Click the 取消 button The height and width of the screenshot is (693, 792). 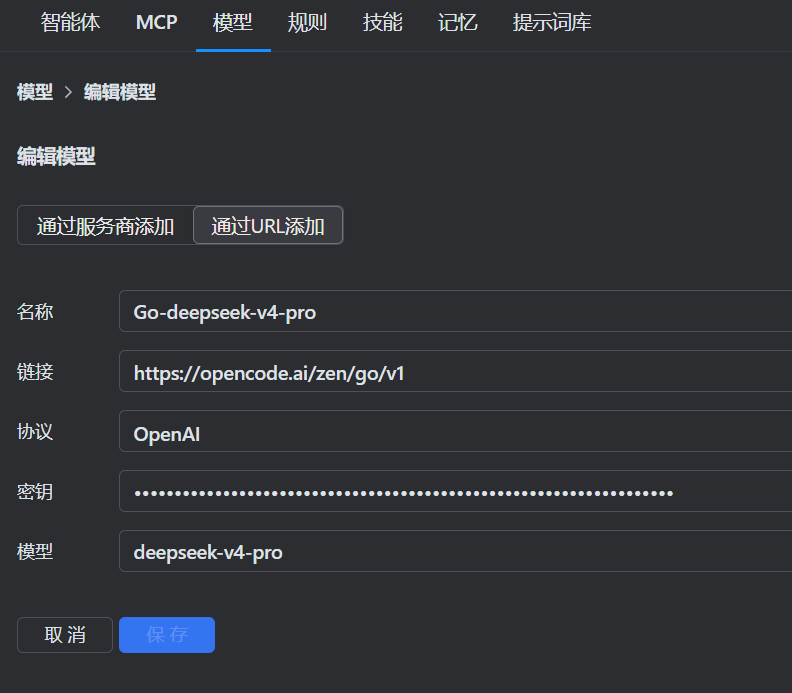point(65,635)
